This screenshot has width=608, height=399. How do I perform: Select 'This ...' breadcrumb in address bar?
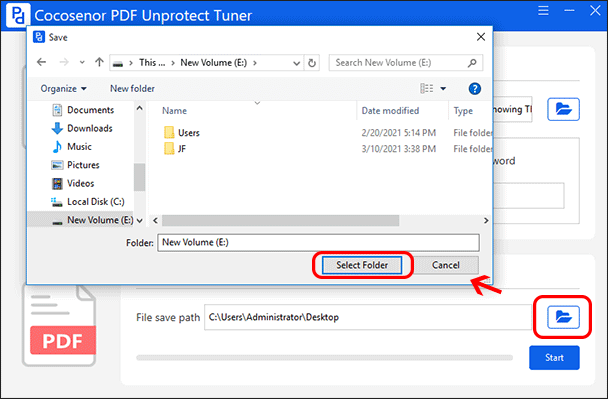(152, 62)
